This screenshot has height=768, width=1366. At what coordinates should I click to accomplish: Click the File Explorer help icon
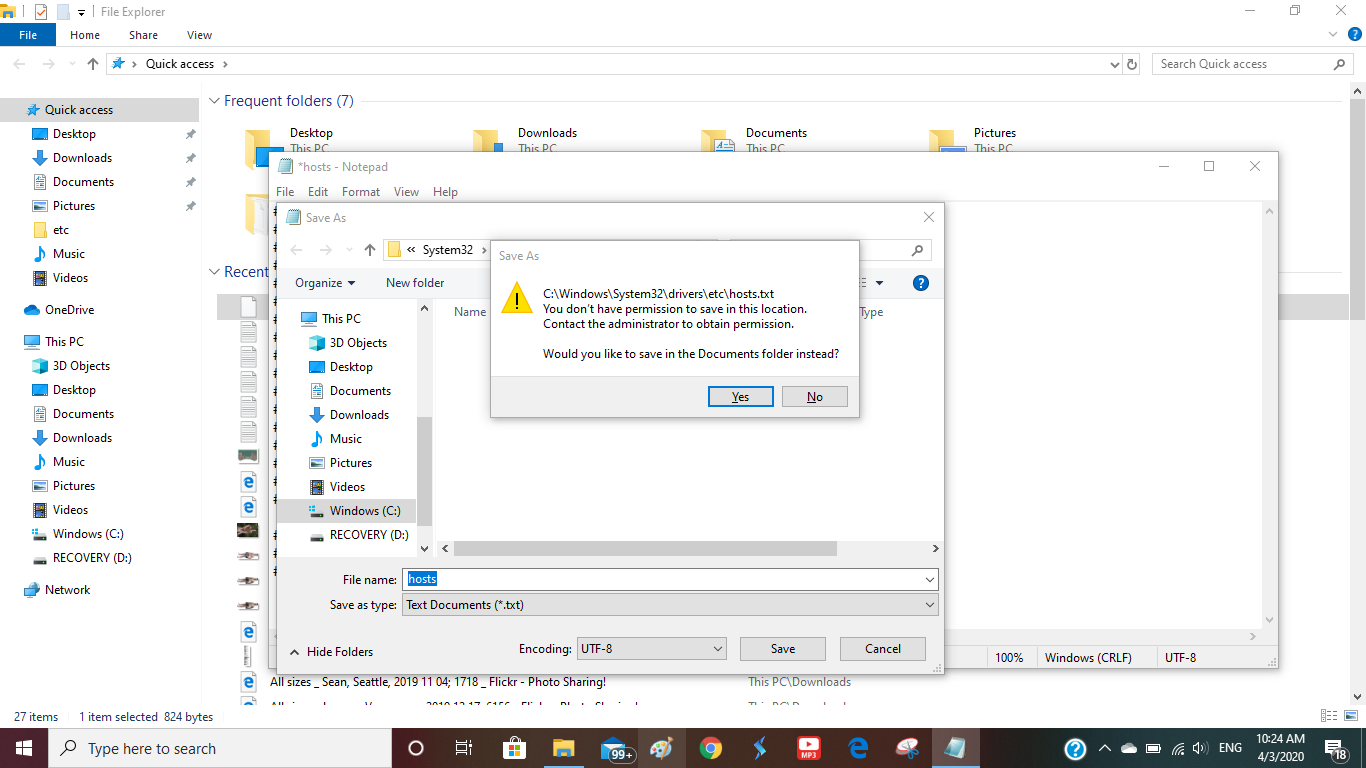(x=1355, y=35)
